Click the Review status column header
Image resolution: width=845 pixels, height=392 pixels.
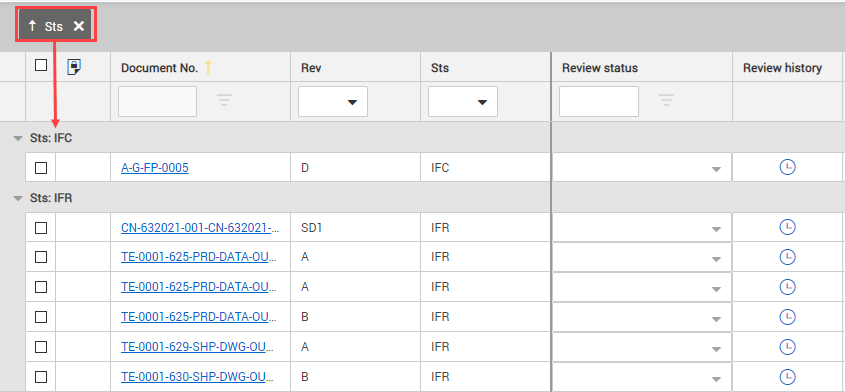click(600, 68)
